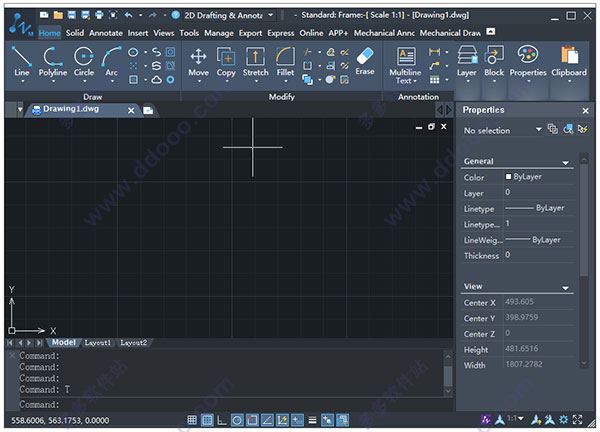
Task: Click the Donut tool icon
Action: pyautogui.click(x=170, y=80)
